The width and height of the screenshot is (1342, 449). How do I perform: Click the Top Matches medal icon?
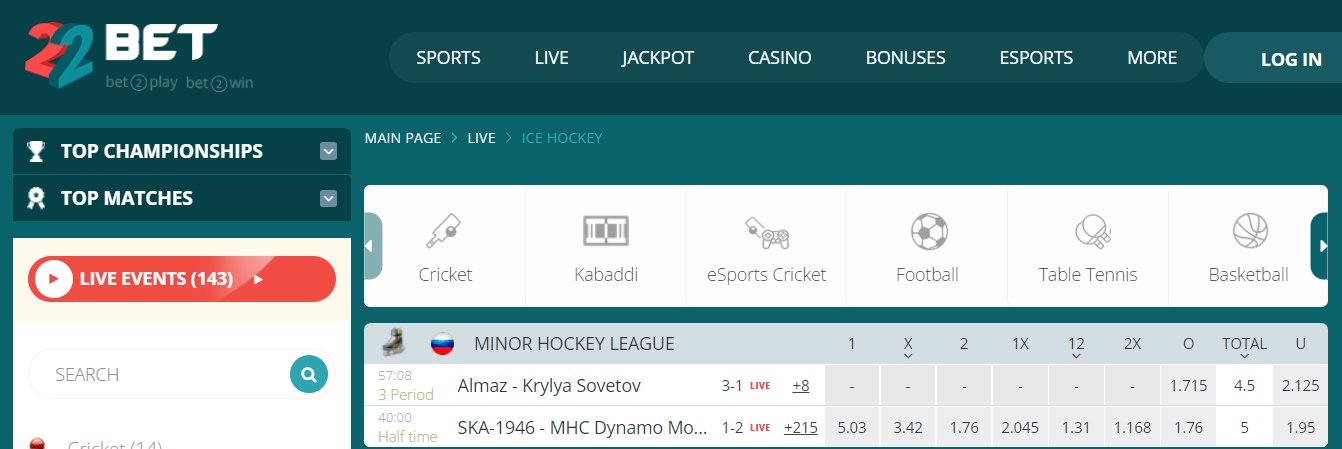tap(37, 198)
